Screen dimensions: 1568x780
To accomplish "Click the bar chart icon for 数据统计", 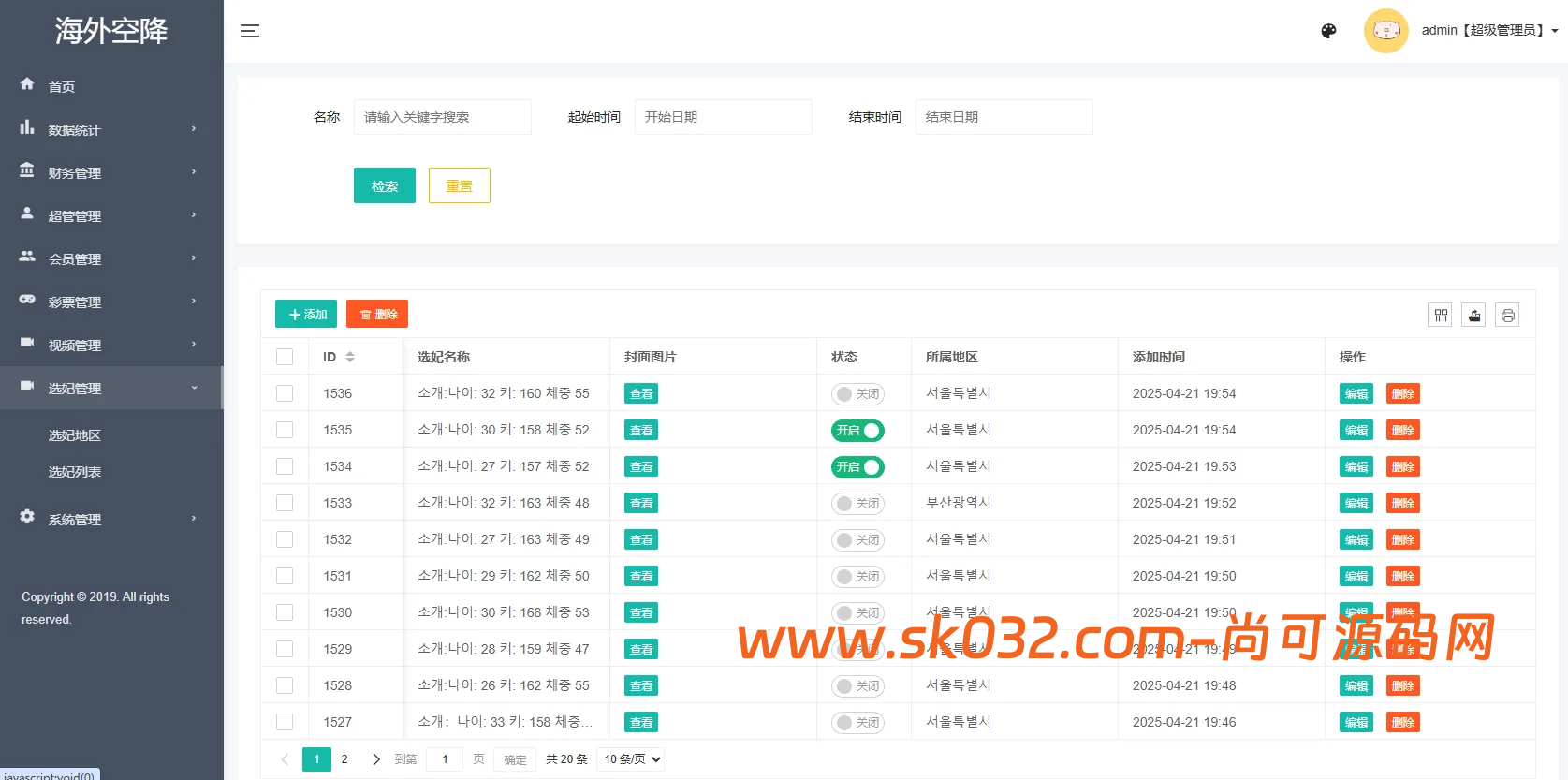I will coord(27,127).
